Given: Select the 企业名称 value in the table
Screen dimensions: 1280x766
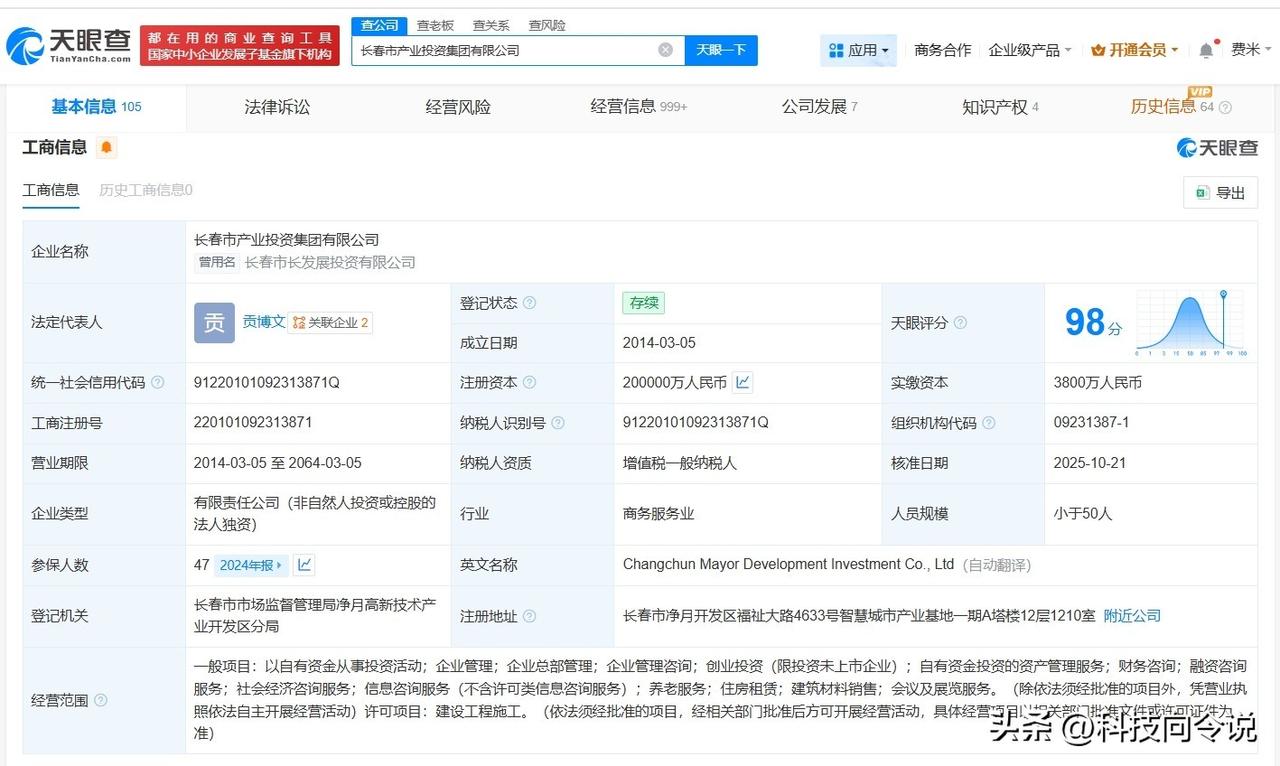Looking at the screenshot, I should tap(287, 240).
